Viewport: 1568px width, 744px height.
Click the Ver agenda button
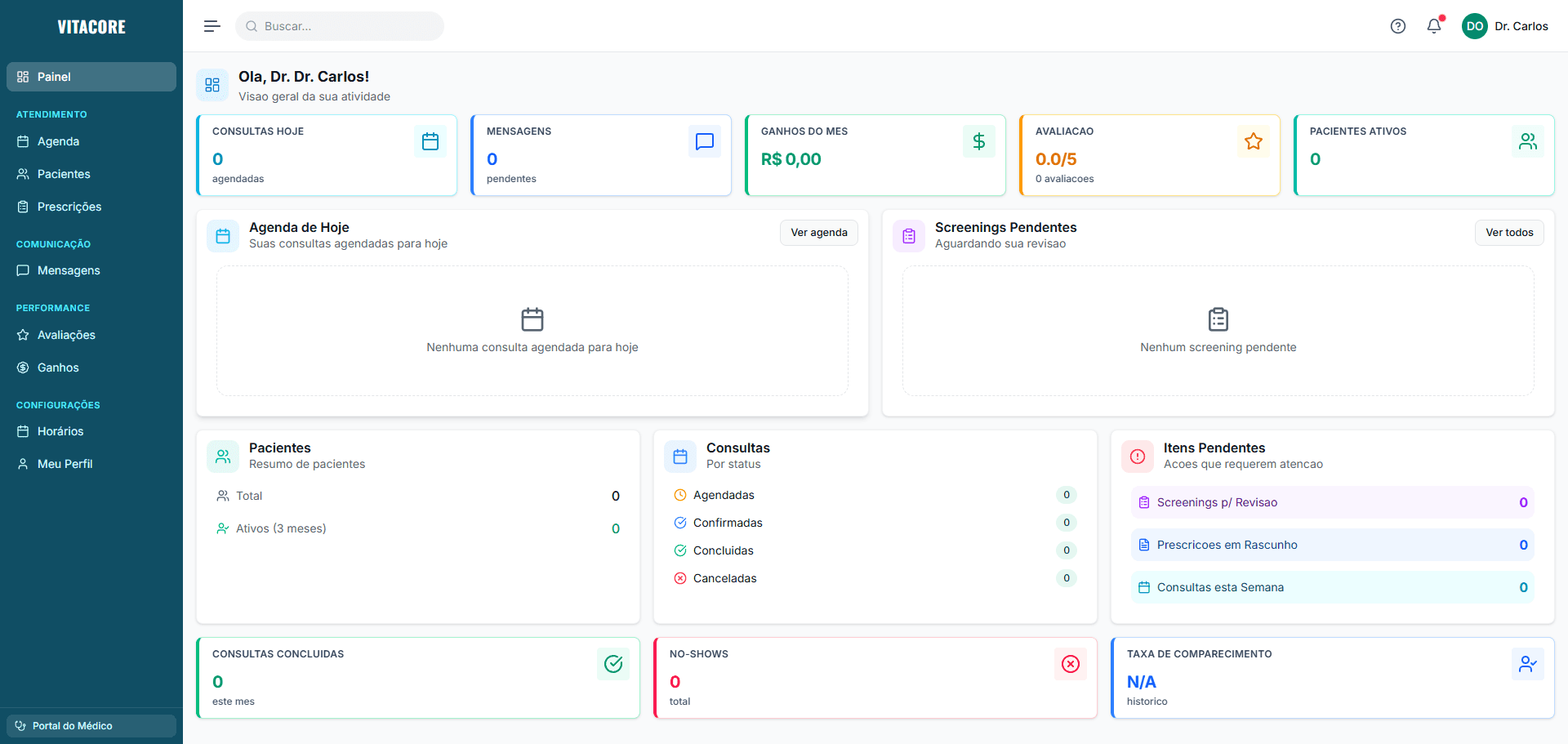coord(818,232)
